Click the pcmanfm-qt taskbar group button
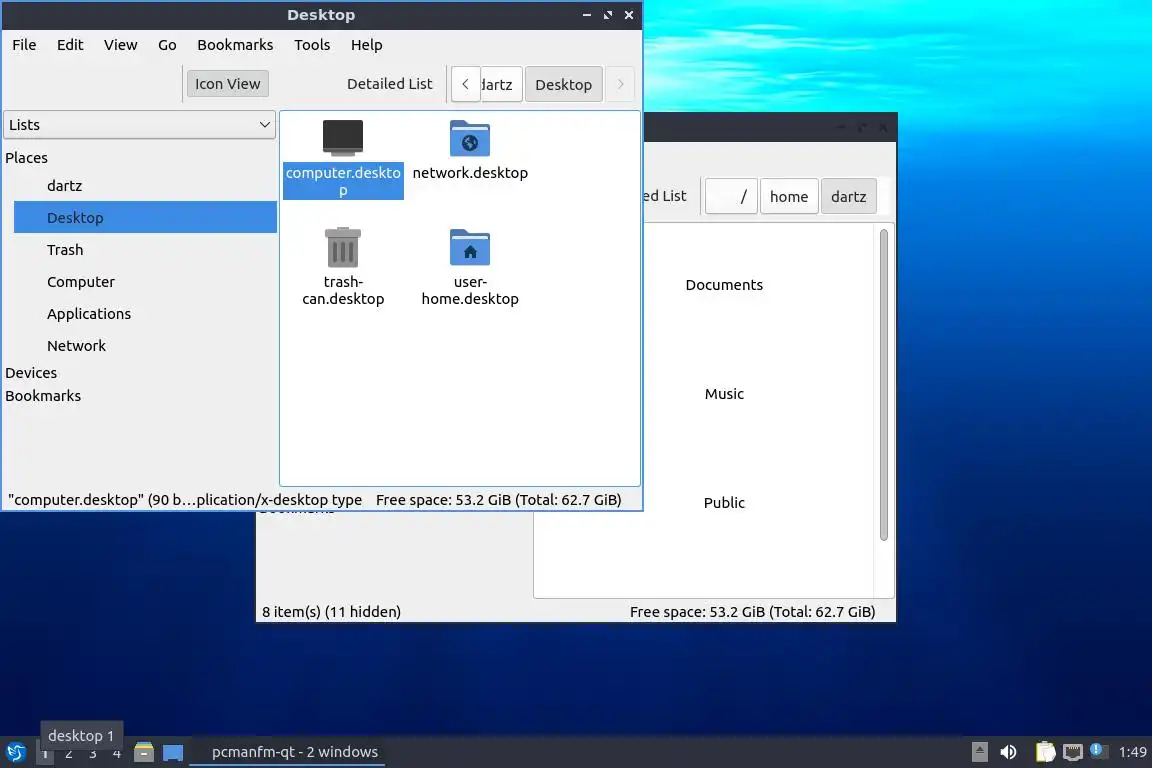 [287, 752]
